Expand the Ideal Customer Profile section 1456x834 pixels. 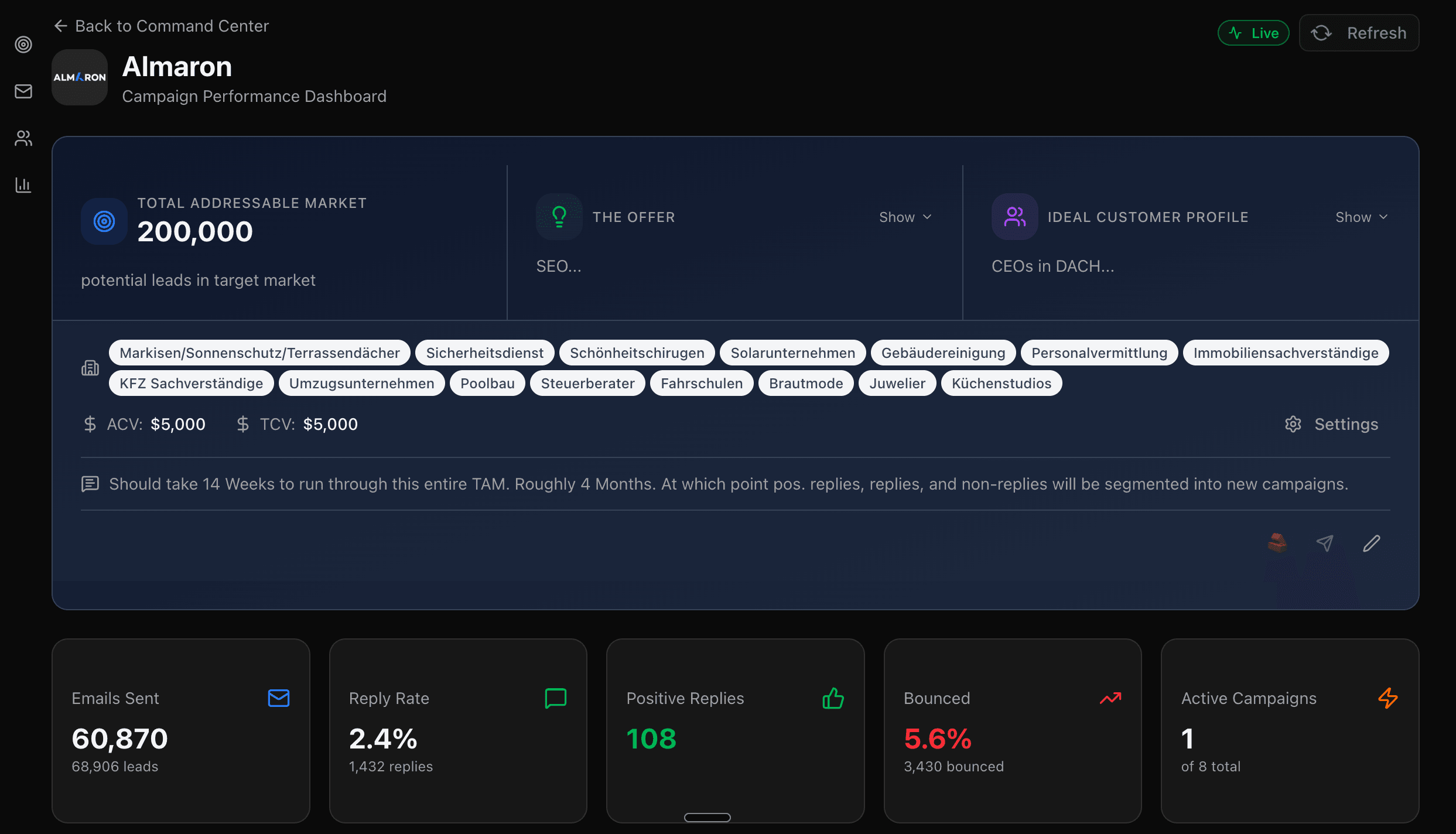coord(1362,217)
